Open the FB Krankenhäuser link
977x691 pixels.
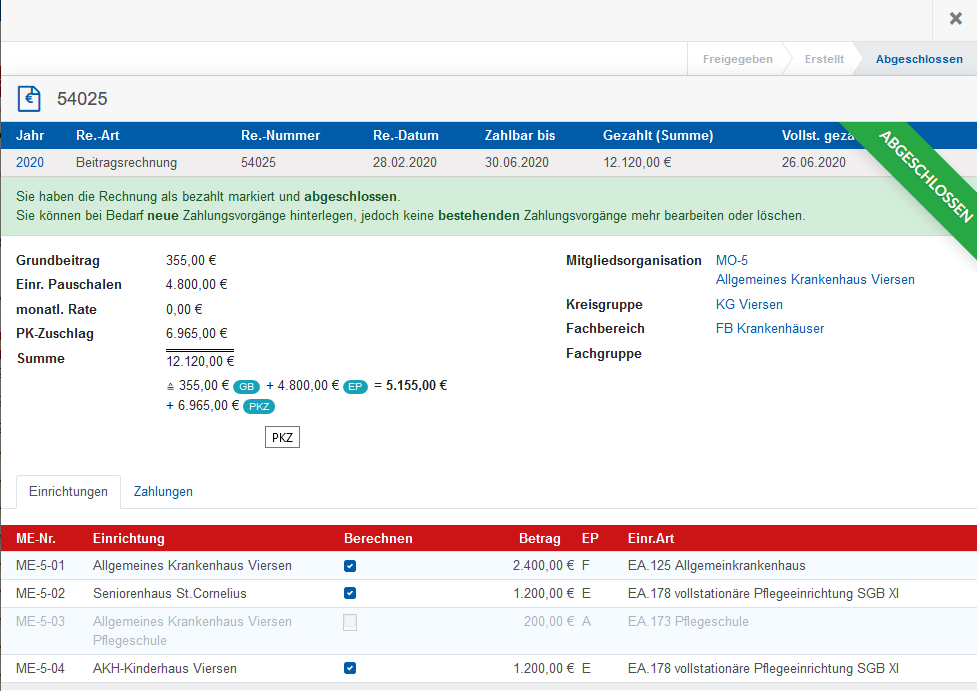point(770,328)
